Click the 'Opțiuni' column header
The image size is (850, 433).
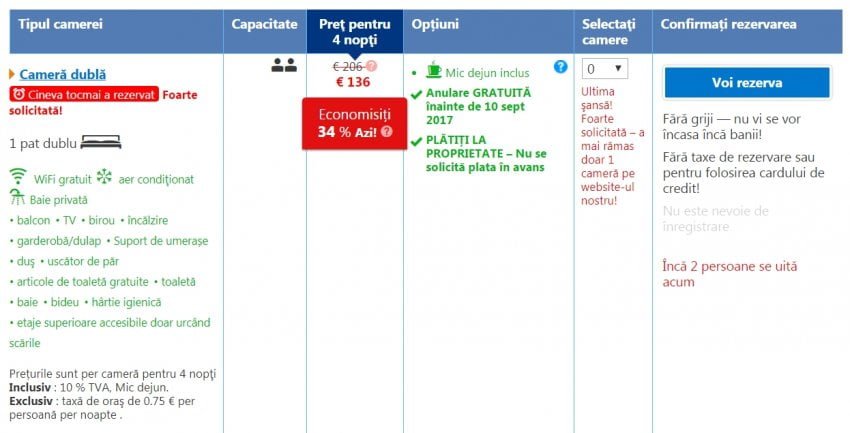pyautogui.click(x=435, y=23)
